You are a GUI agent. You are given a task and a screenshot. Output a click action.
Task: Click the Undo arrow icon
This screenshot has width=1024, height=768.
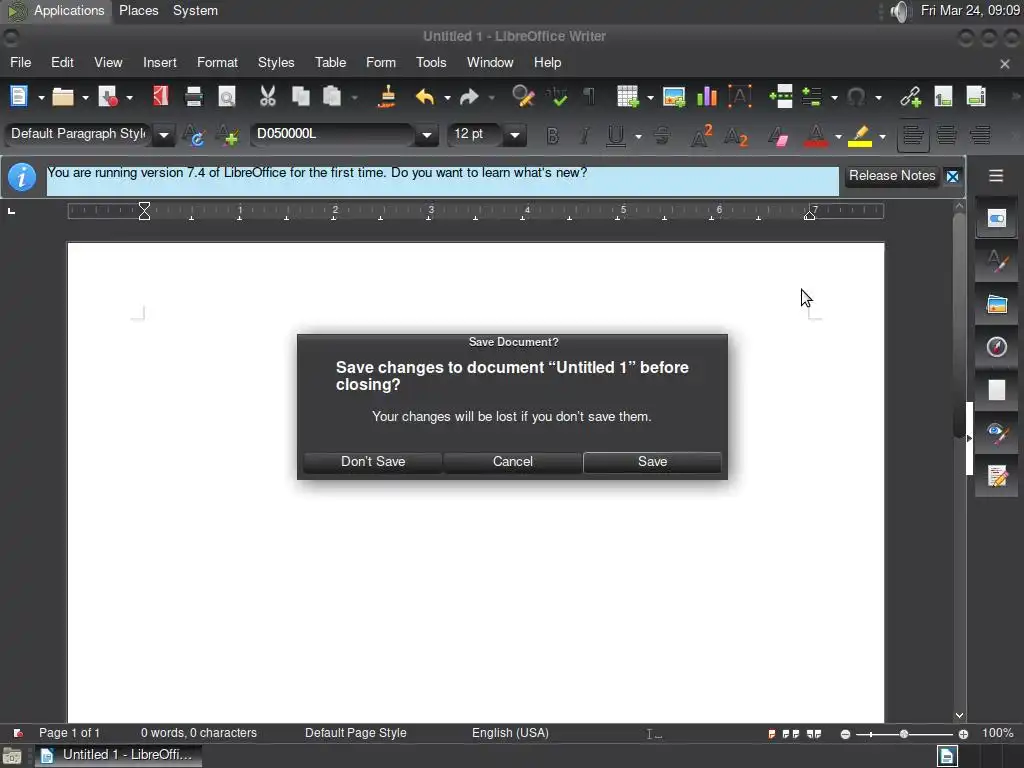[x=425, y=97]
